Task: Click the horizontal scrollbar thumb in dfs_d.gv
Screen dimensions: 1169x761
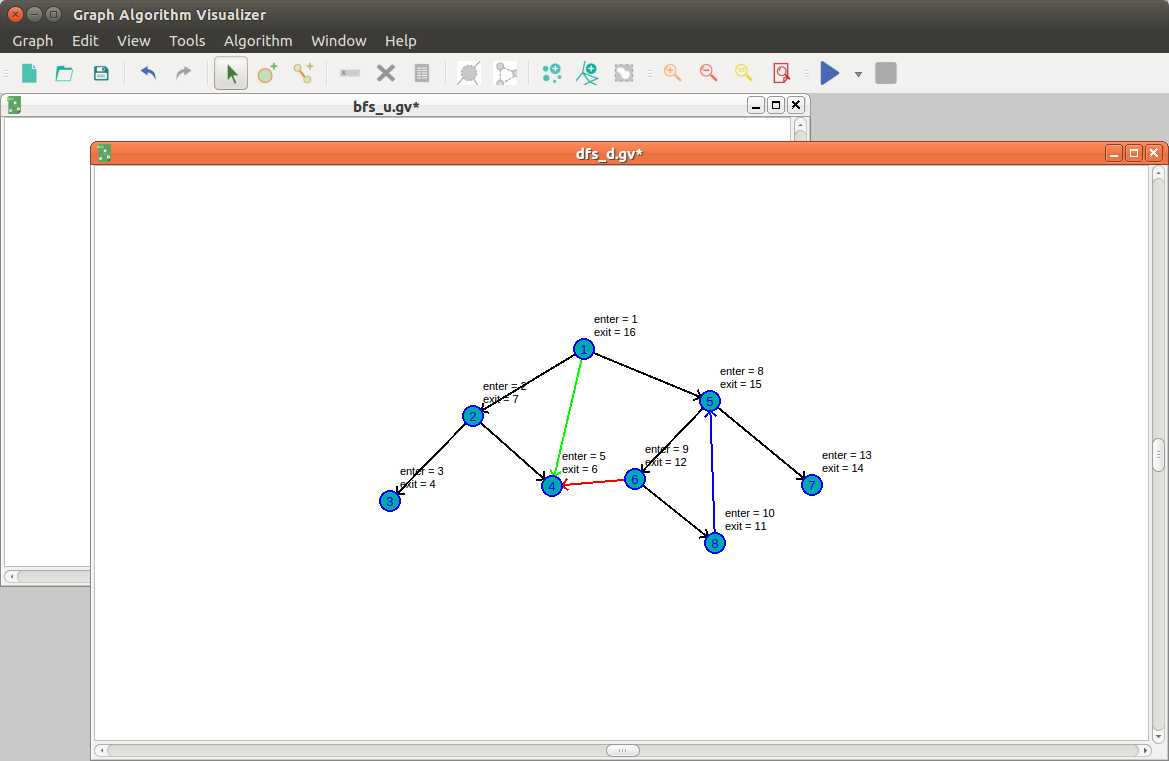Action: coord(623,751)
